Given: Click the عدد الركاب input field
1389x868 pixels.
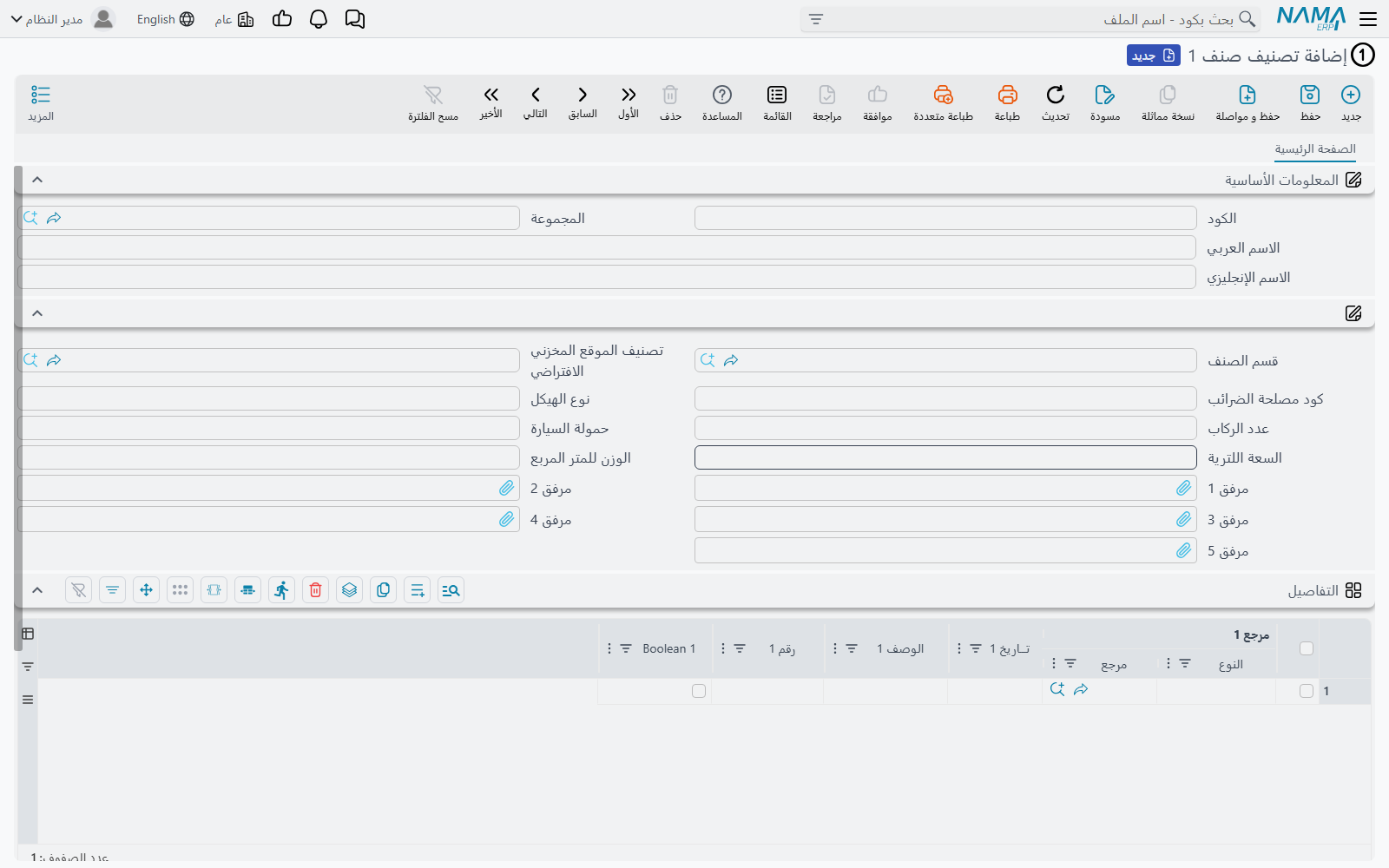Looking at the screenshot, I should [945, 428].
